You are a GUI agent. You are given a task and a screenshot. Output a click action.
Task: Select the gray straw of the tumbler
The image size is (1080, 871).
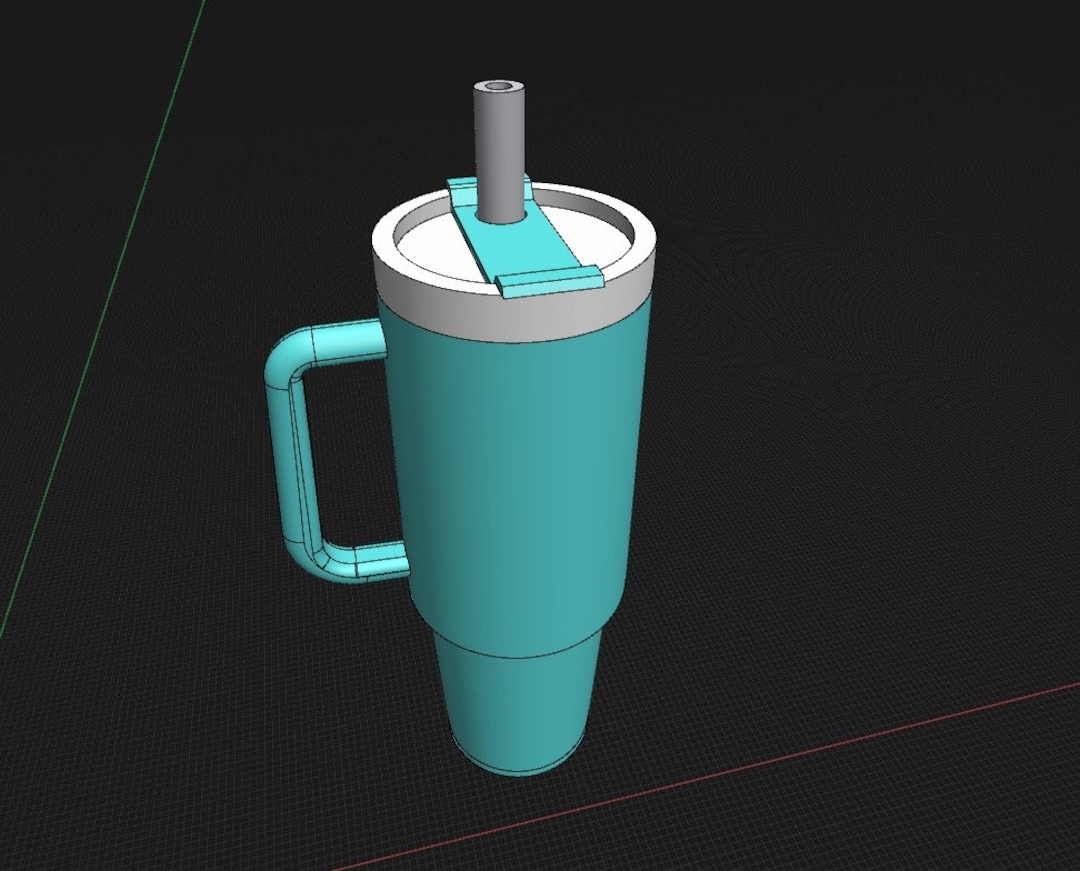coord(497,140)
